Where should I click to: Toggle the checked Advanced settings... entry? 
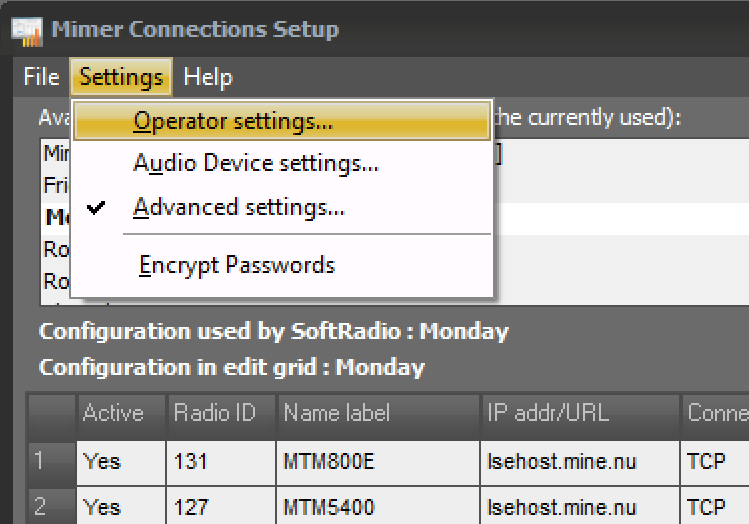click(282, 208)
